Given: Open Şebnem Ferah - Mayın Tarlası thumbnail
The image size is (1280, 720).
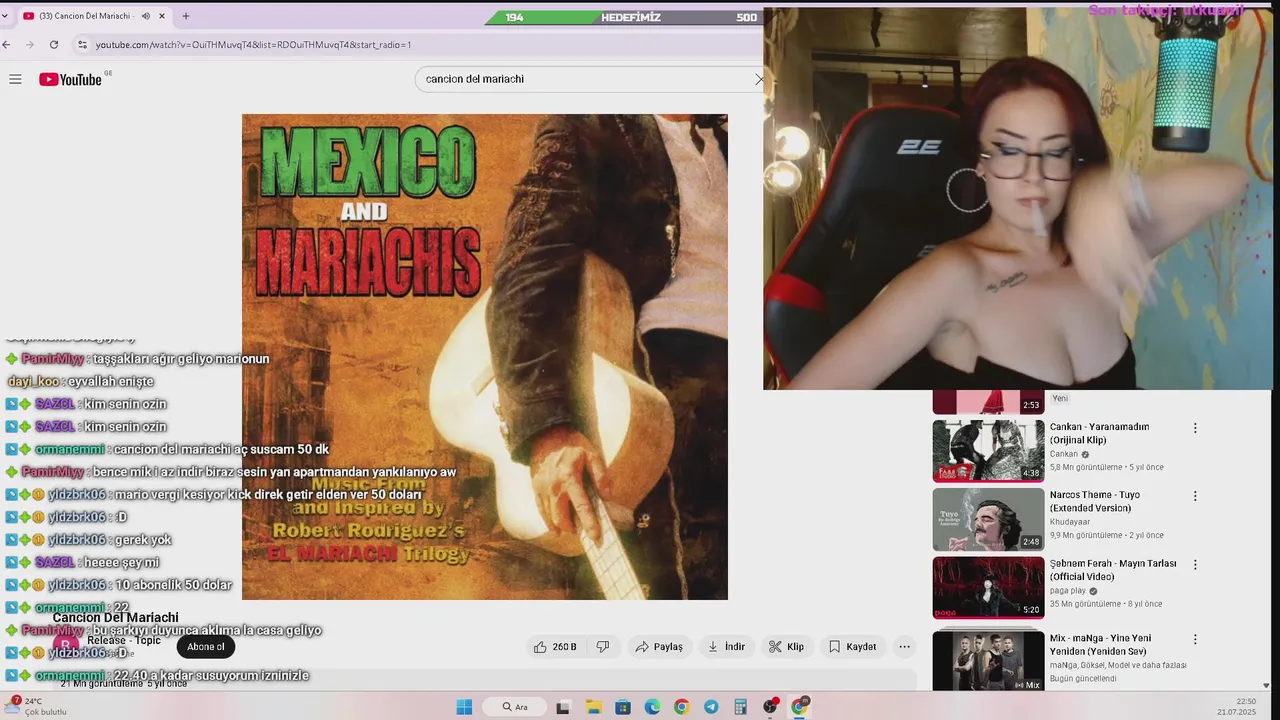Looking at the screenshot, I should tap(988, 588).
